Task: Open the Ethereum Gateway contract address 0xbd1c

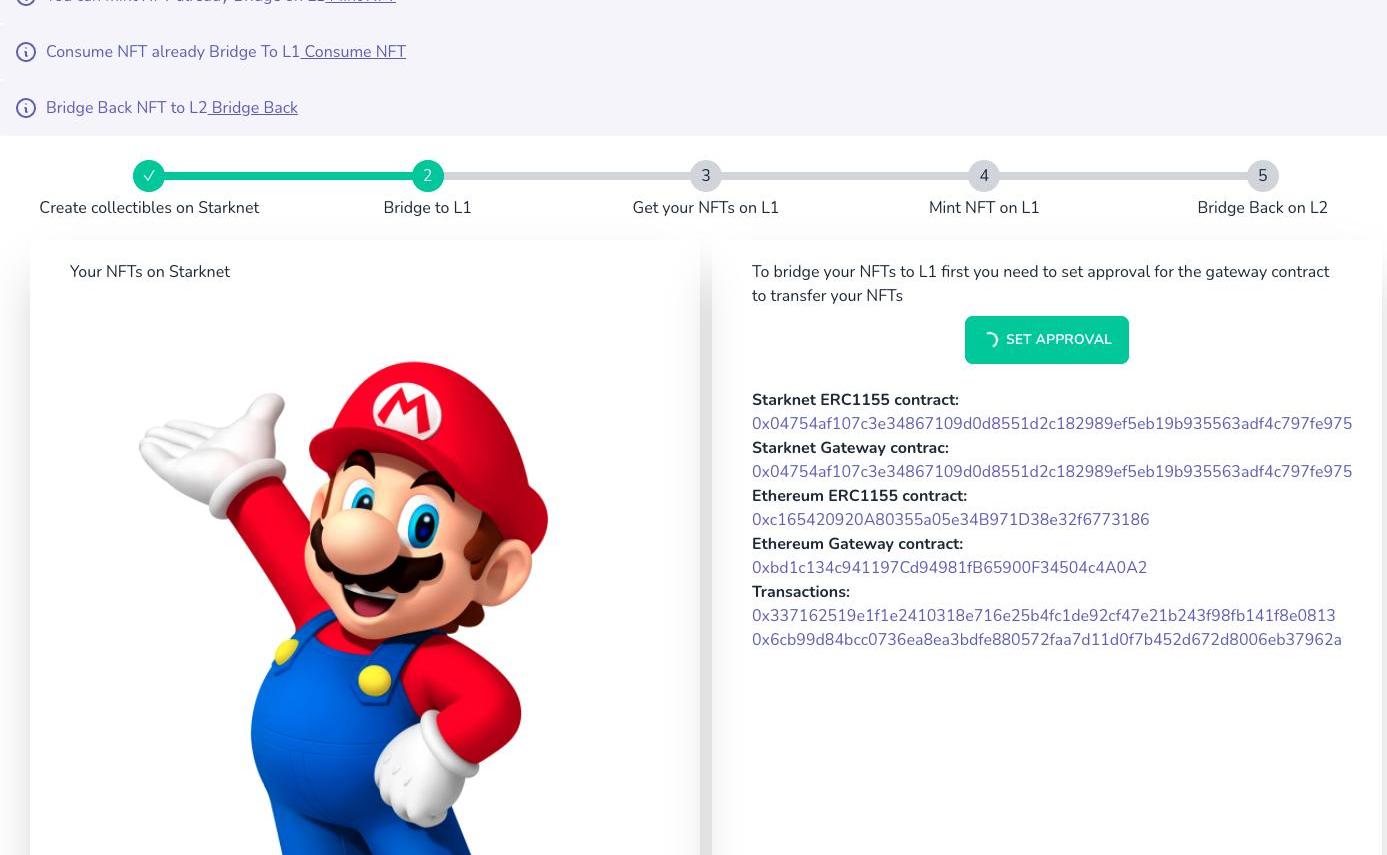Action: click(x=949, y=568)
